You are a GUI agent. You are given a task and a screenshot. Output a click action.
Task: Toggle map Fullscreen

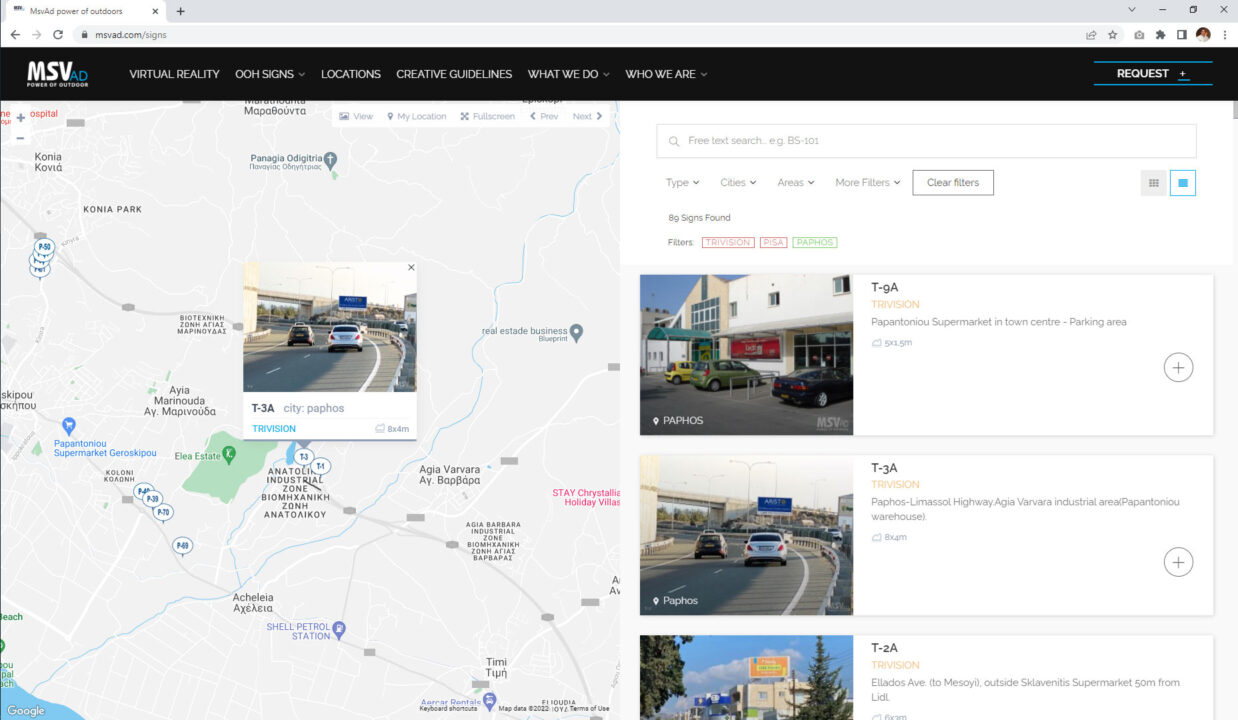tap(488, 117)
